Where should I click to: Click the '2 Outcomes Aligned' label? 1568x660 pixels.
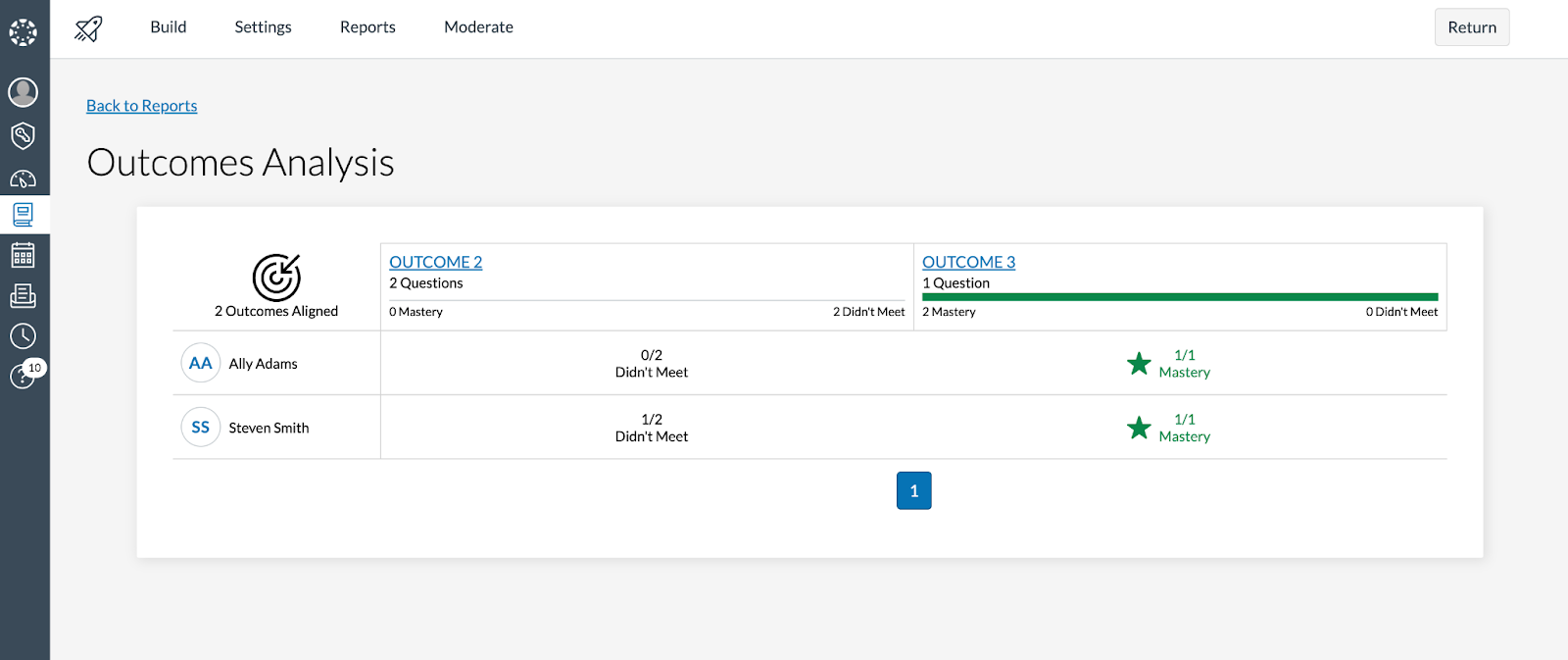(x=276, y=311)
